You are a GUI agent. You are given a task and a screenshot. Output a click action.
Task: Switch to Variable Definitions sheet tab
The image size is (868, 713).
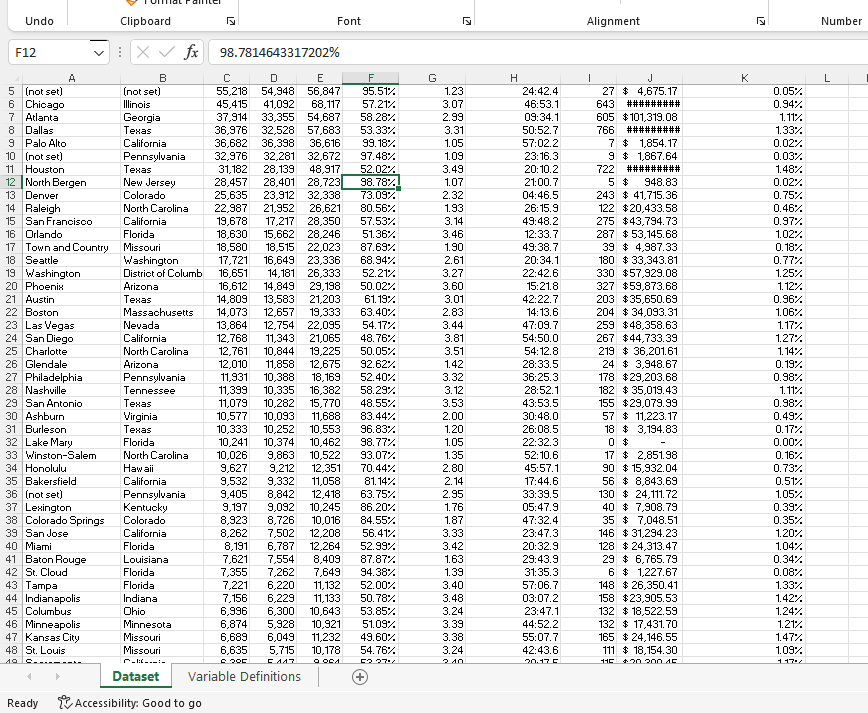click(244, 676)
